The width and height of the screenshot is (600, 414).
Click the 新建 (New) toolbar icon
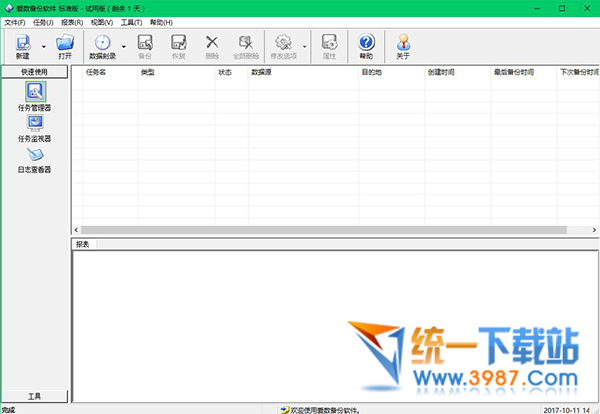pos(22,43)
